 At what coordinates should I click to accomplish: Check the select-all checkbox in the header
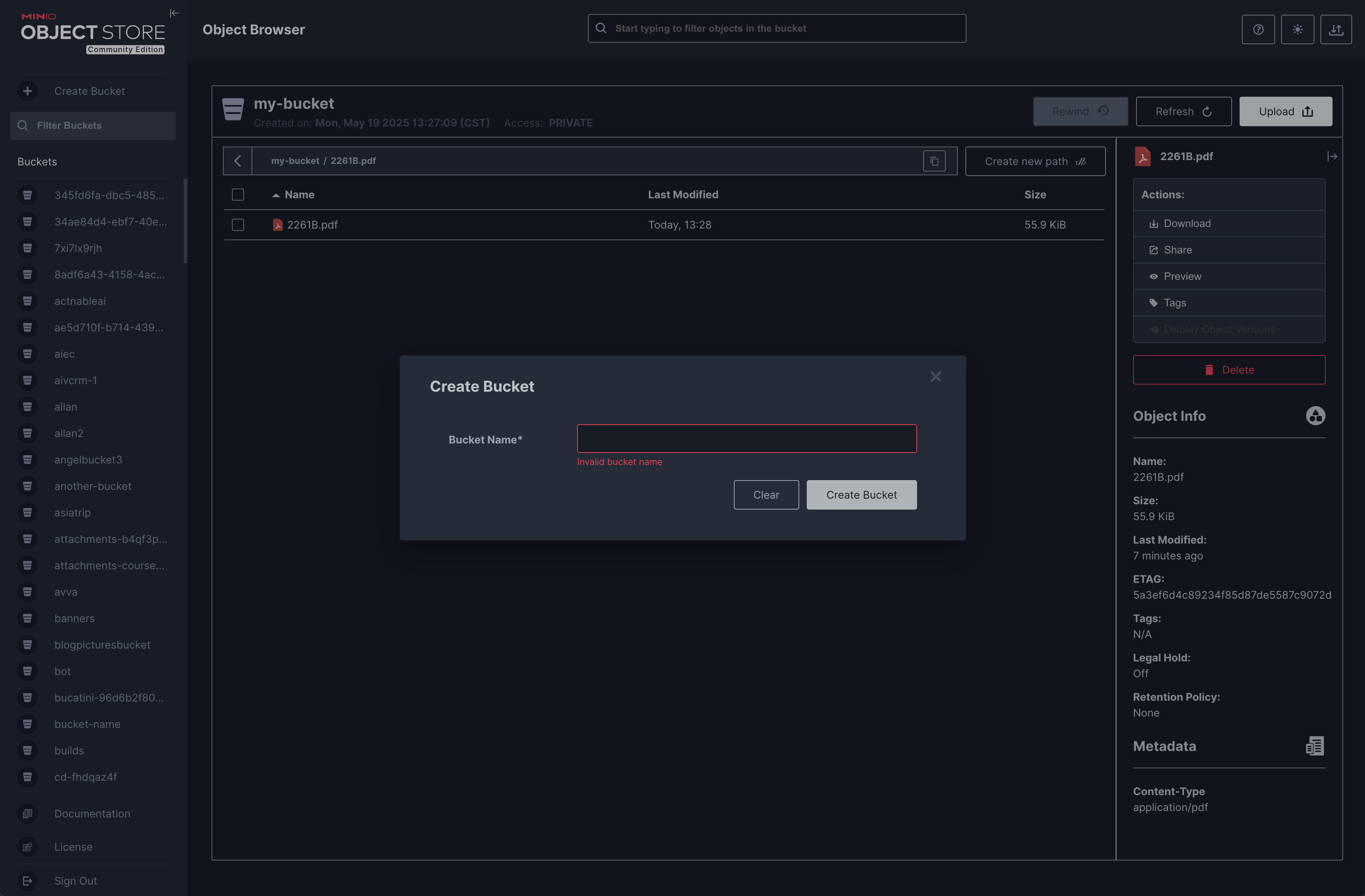pos(238,195)
